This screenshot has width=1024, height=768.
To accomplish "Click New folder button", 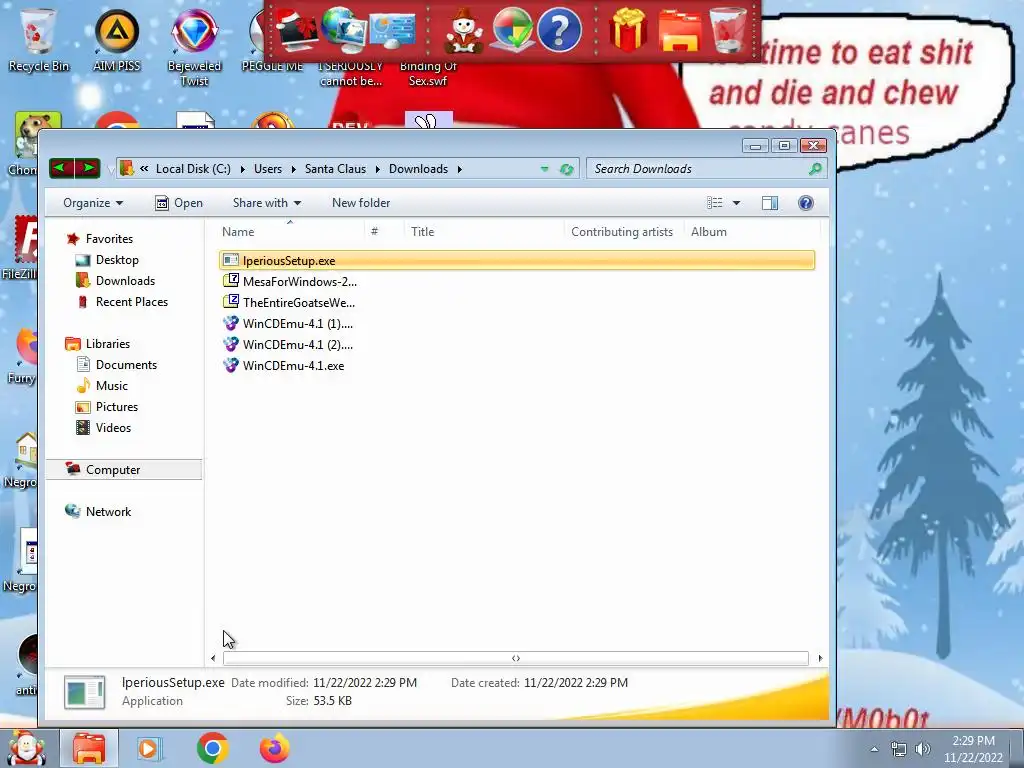I will point(360,203).
